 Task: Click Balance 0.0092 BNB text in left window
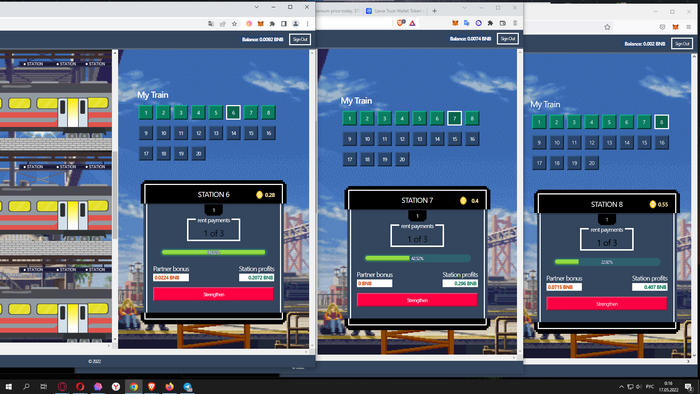coord(262,39)
